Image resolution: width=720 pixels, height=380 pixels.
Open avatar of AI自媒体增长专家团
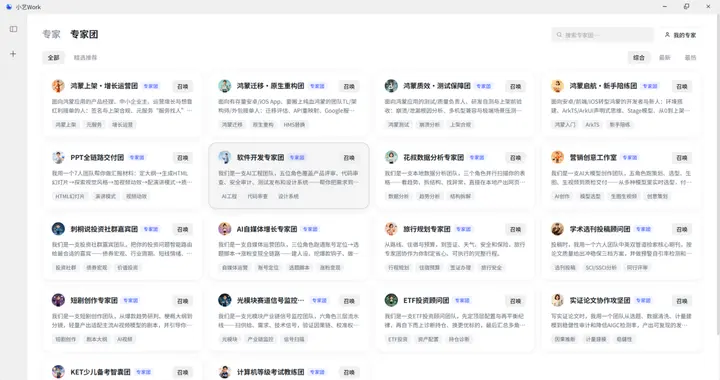click(225, 229)
